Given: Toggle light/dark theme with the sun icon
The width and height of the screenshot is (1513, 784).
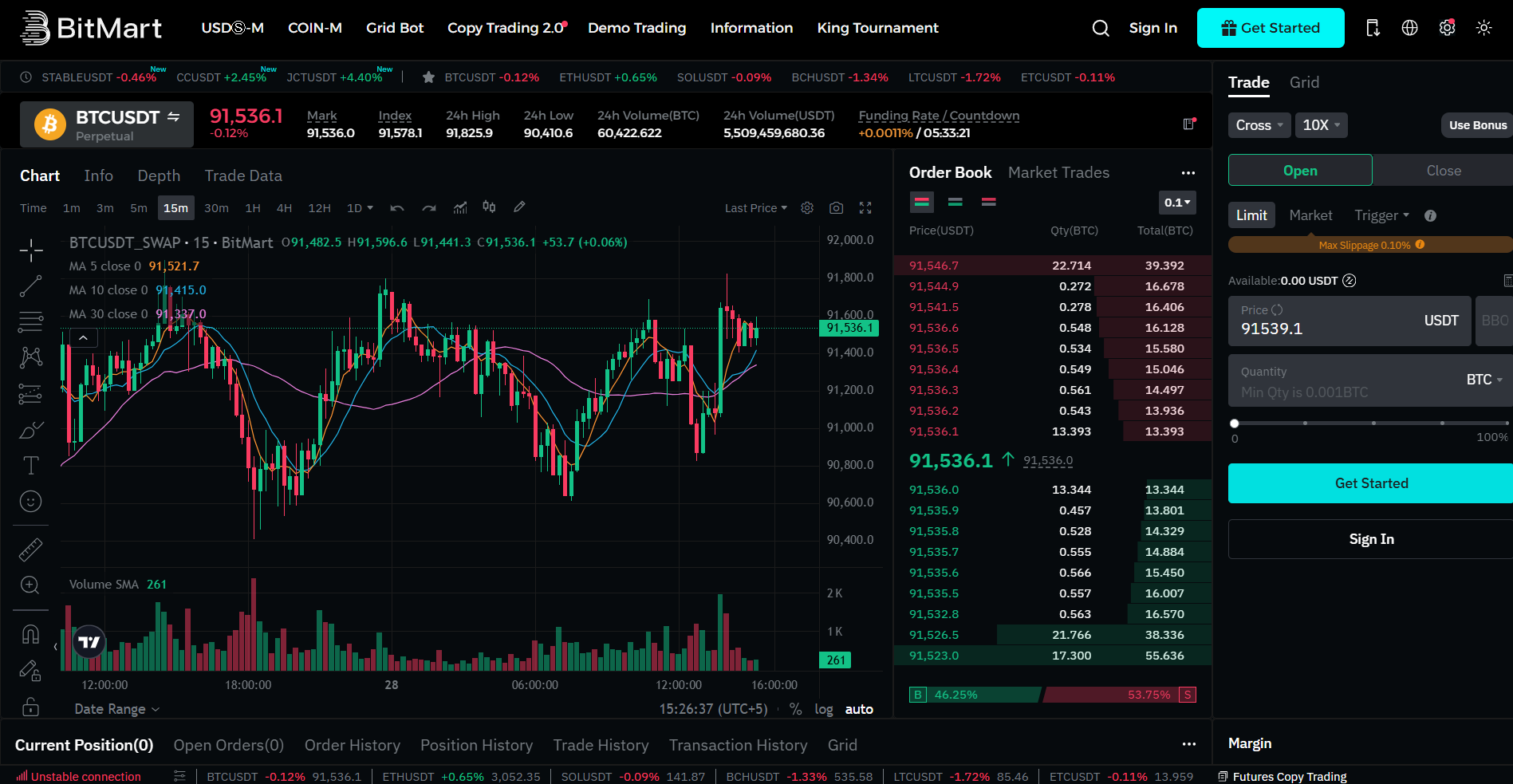Looking at the screenshot, I should pos(1483,28).
